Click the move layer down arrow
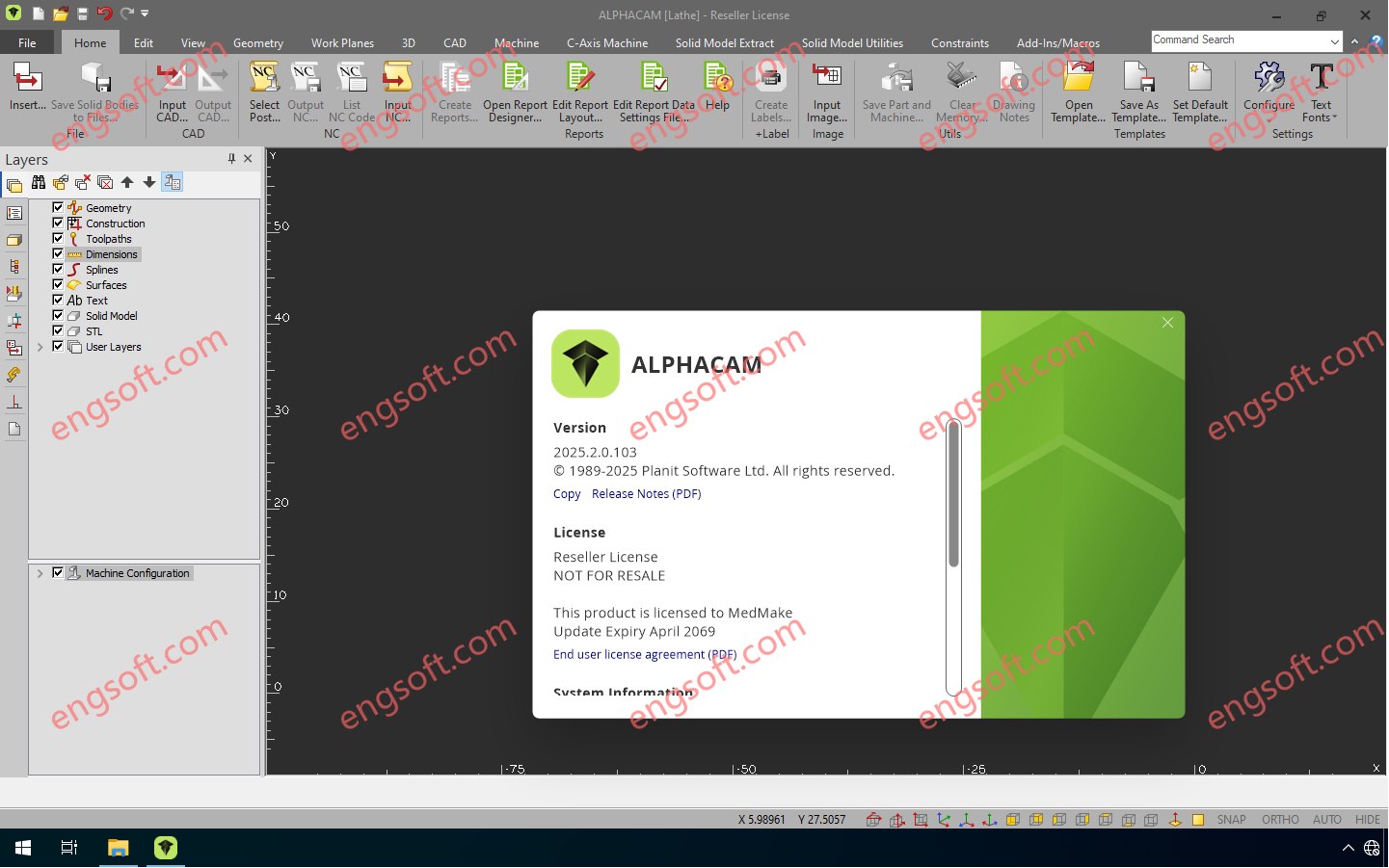 pyautogui.click(x=149, y=182)
